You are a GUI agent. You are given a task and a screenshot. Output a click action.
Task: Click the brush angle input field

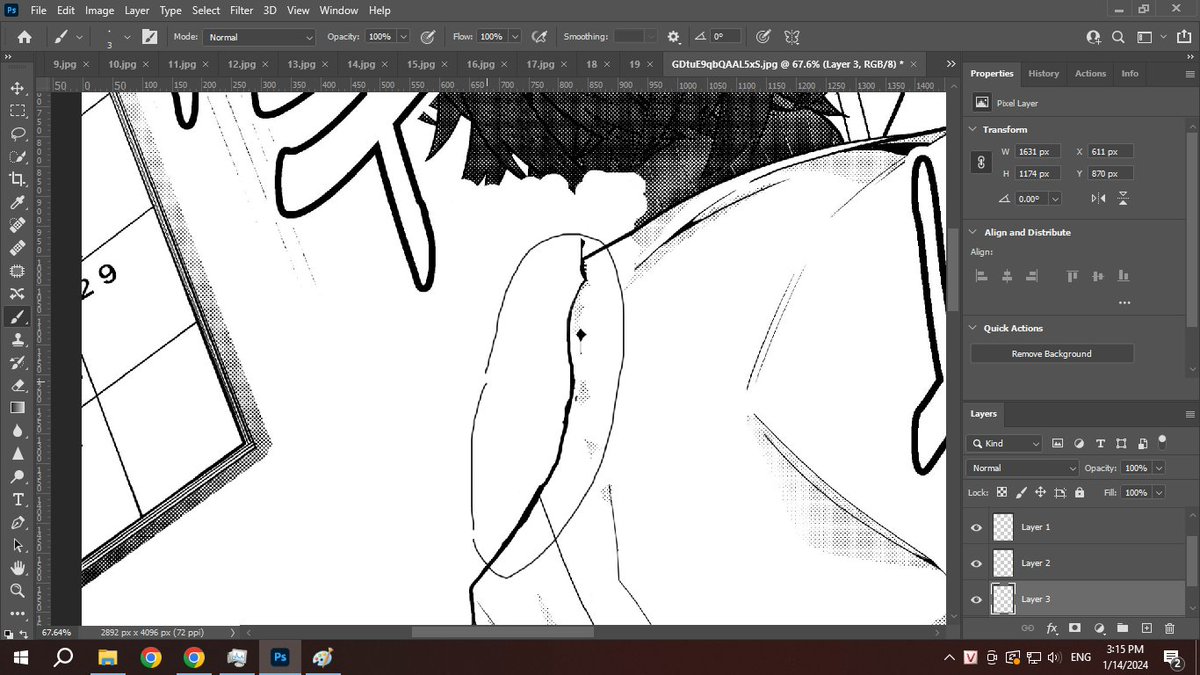coord(726,37)
